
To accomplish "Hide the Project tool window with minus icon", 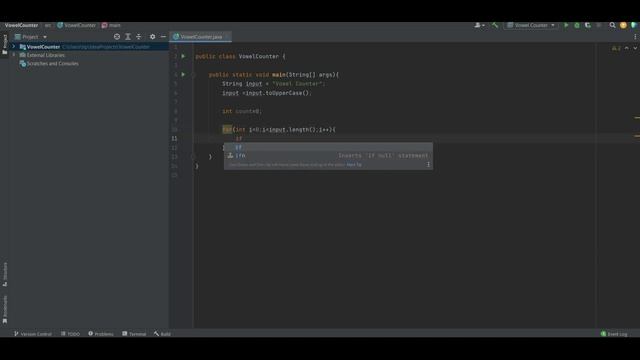I will point(163,37).
